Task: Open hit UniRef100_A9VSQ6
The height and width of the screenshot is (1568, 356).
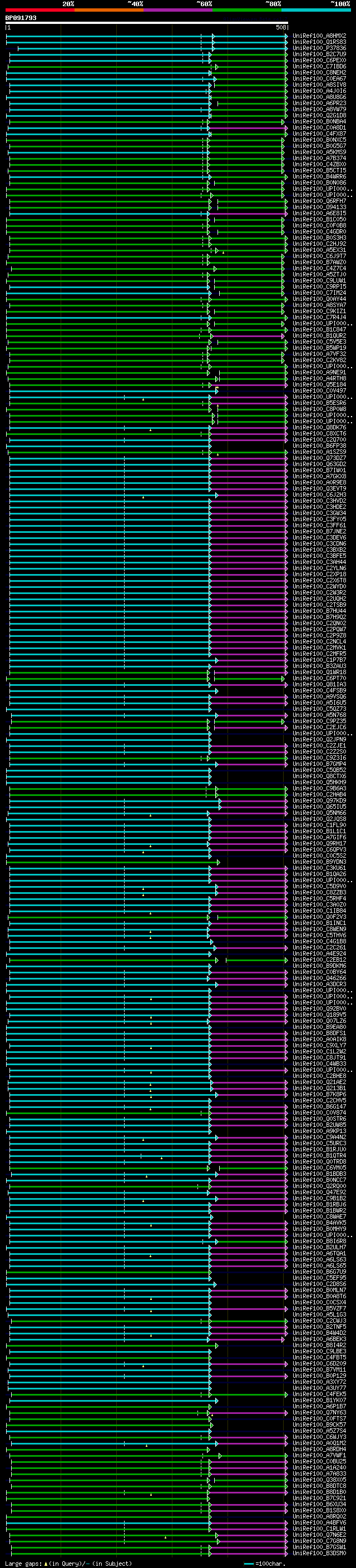Action: pos(319,696)
